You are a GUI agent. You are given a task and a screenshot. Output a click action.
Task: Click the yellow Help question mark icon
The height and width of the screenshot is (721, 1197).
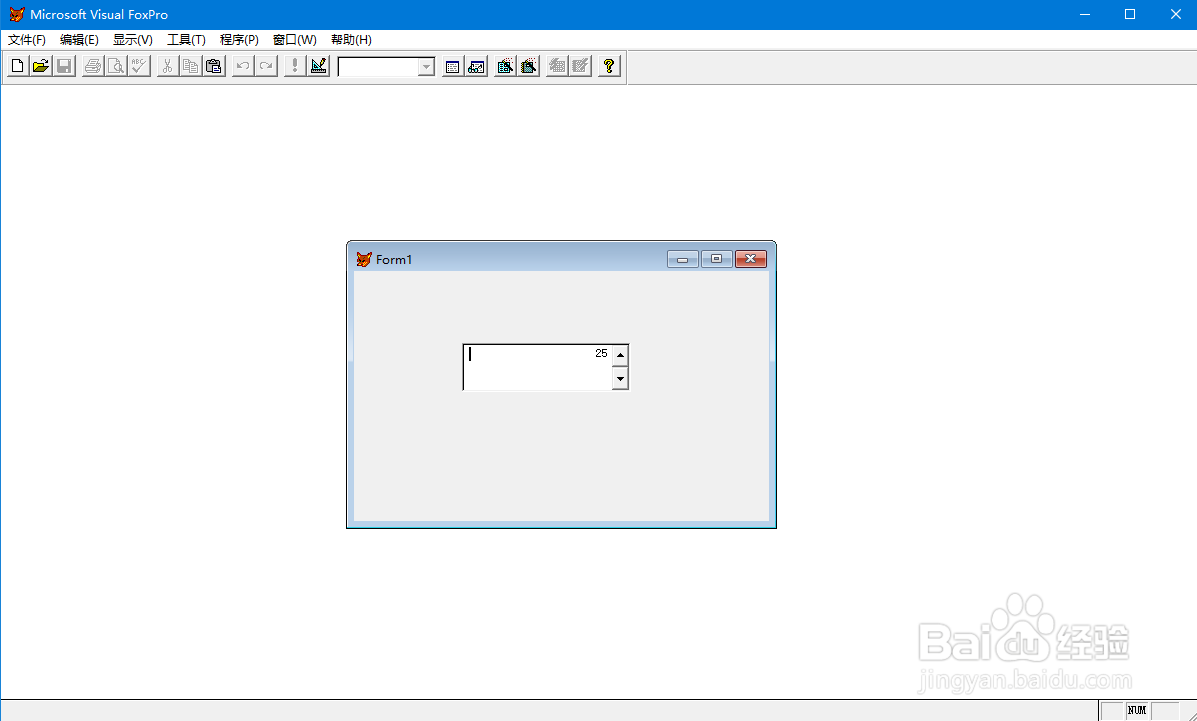coord(608,66)
